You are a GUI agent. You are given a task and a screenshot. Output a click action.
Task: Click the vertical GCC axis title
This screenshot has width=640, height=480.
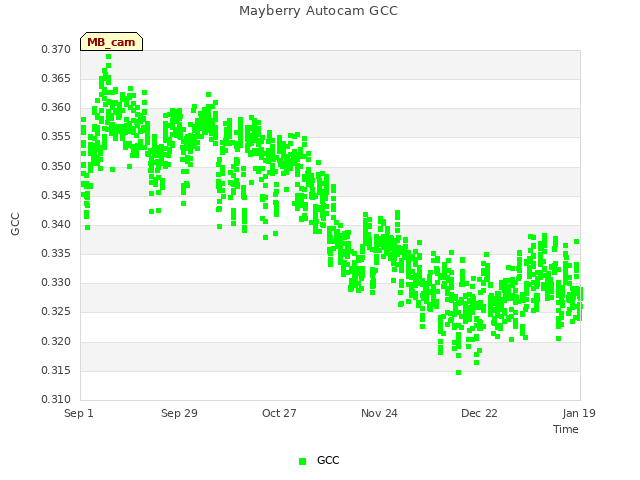(15, 224)
